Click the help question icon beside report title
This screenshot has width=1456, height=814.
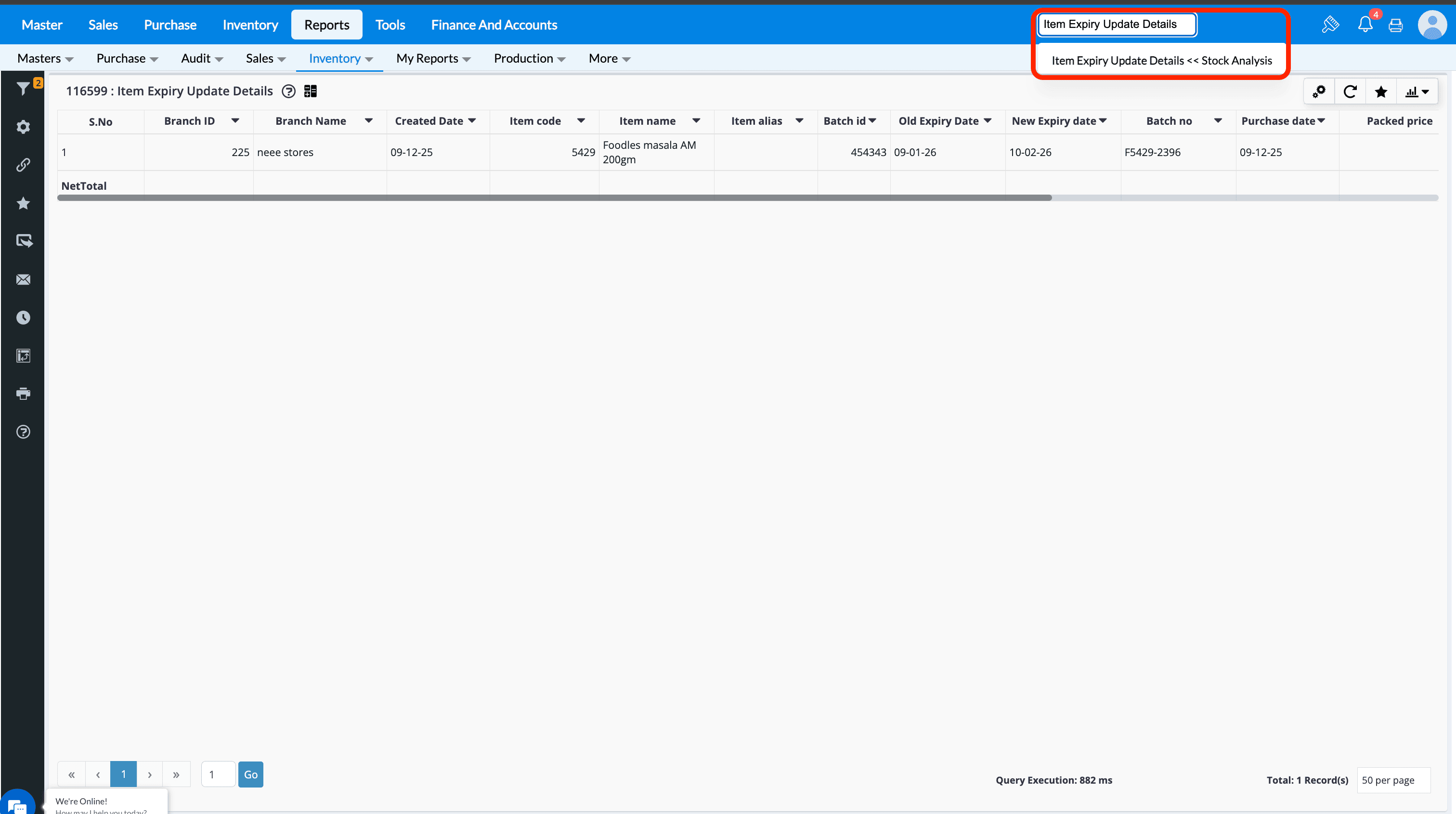[x=288, y=91]
